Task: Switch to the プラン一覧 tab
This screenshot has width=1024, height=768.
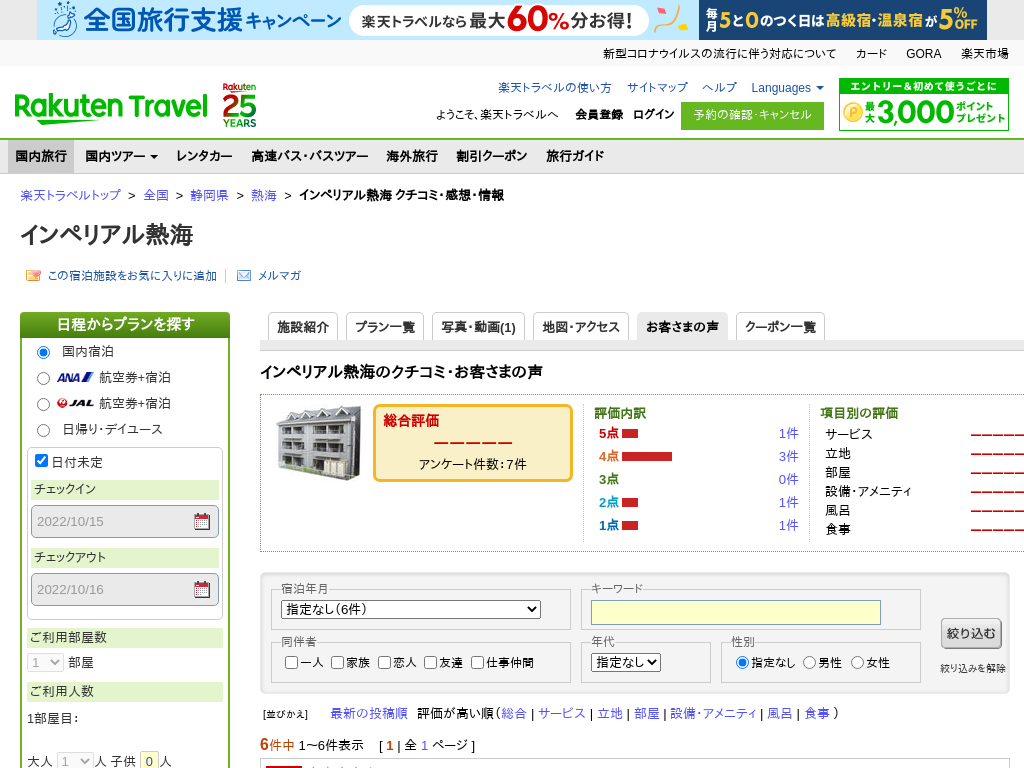Action: click(x=385, y=327)
